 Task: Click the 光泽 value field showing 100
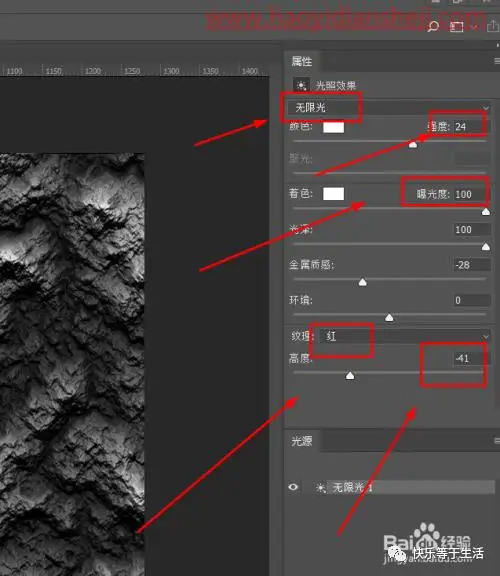pyautogui.click(x=472, y=230)
